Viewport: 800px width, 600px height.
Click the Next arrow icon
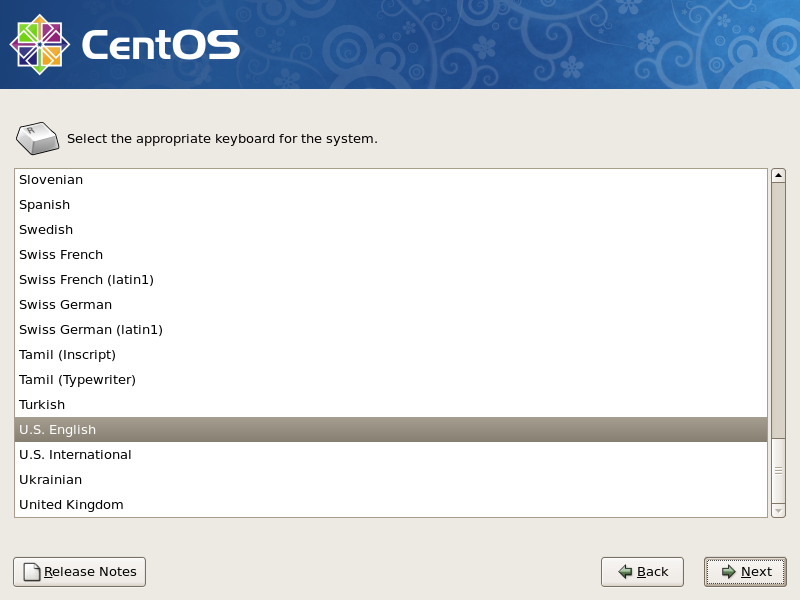(x=728, y=572)
